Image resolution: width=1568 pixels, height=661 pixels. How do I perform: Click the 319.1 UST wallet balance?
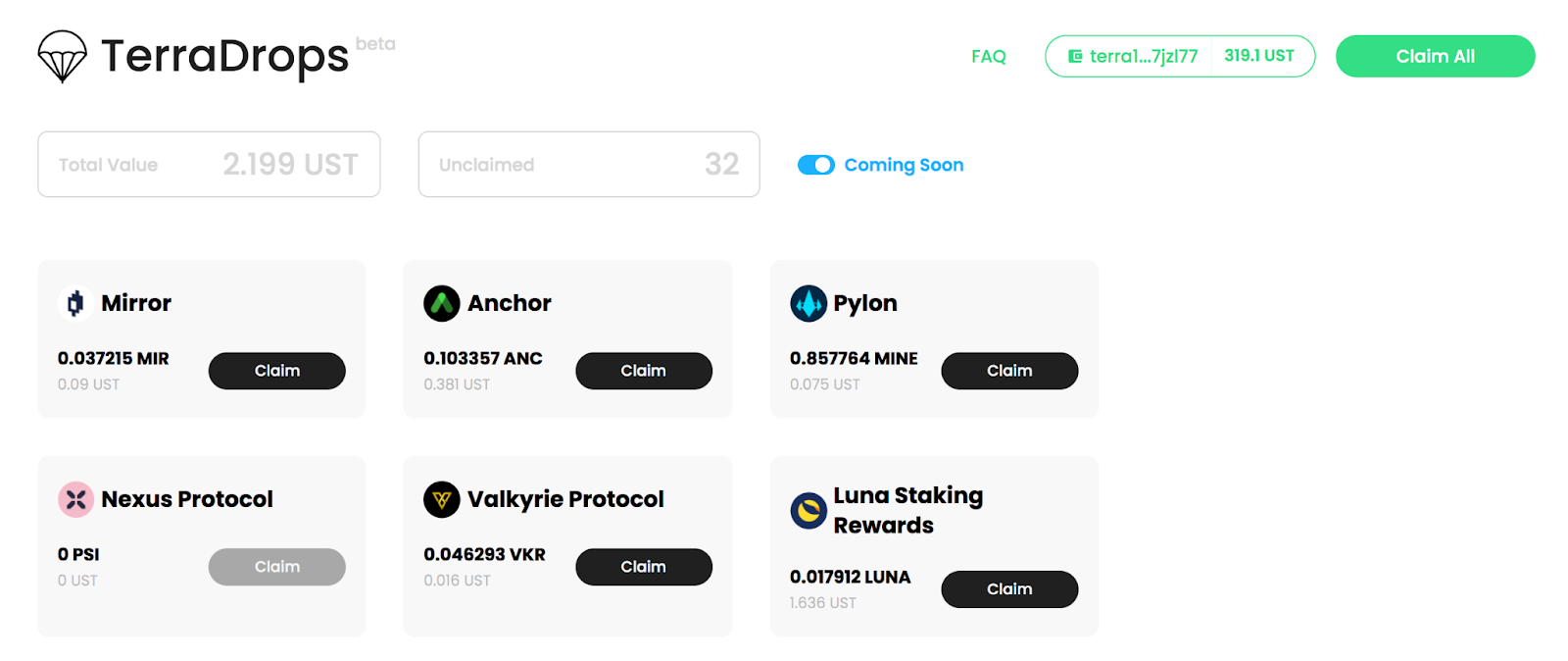tap(1259, 56)
